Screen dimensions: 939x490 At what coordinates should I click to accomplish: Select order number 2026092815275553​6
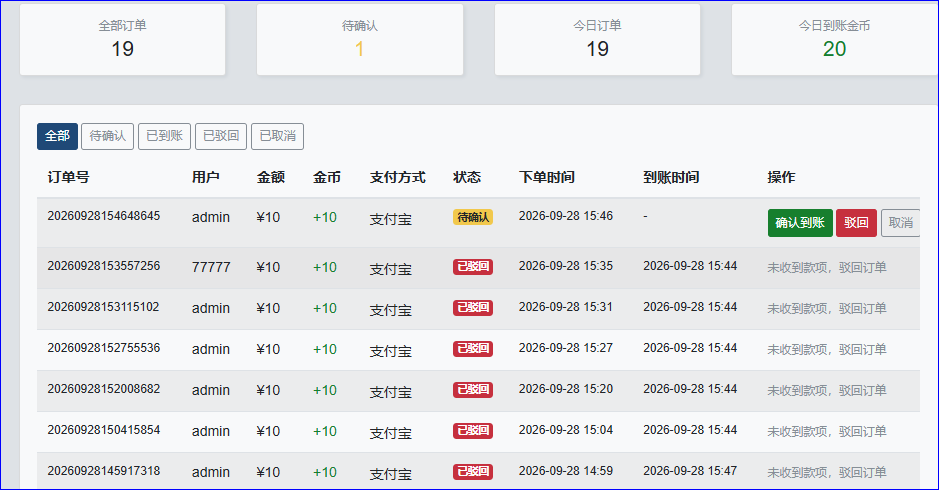click(104, 347)
